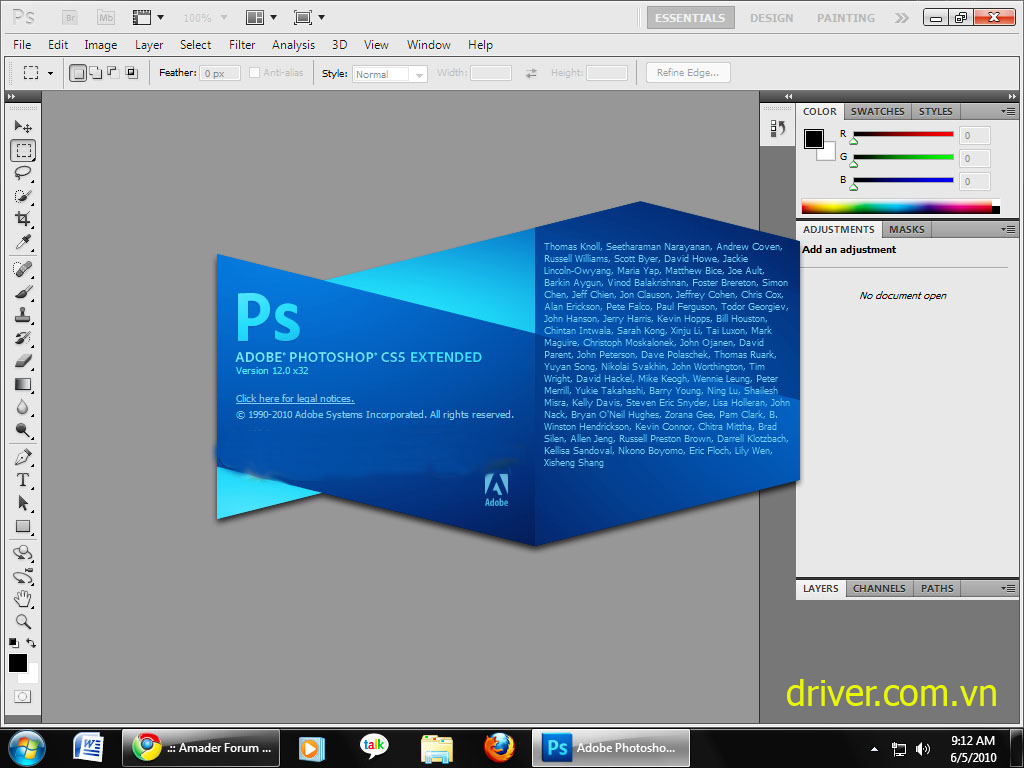Open the Filter menu
This screenshot has height=768, width=1024.
(242, 45)
